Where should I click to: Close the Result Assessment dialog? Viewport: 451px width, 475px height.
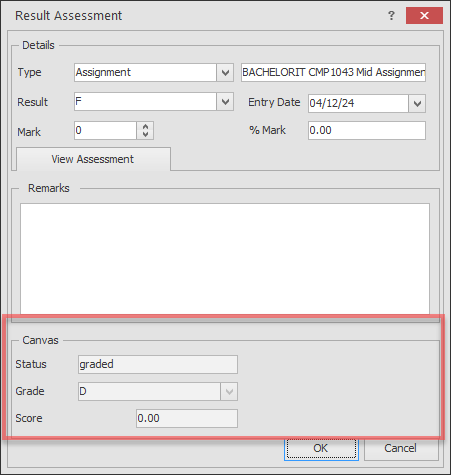click(424, 15)
